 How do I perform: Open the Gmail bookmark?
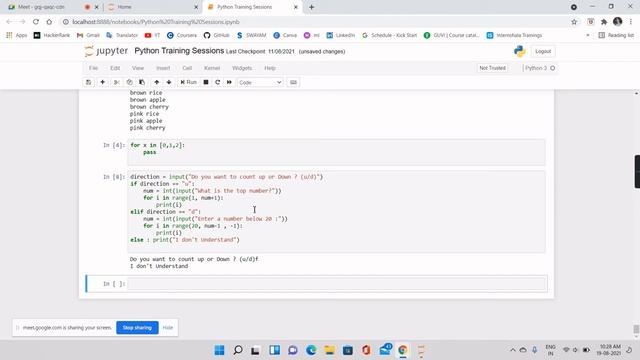tap(88, 36)
